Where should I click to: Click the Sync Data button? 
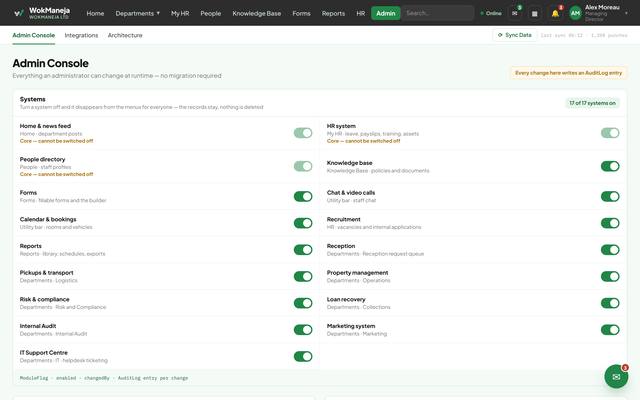click(515, 35)
